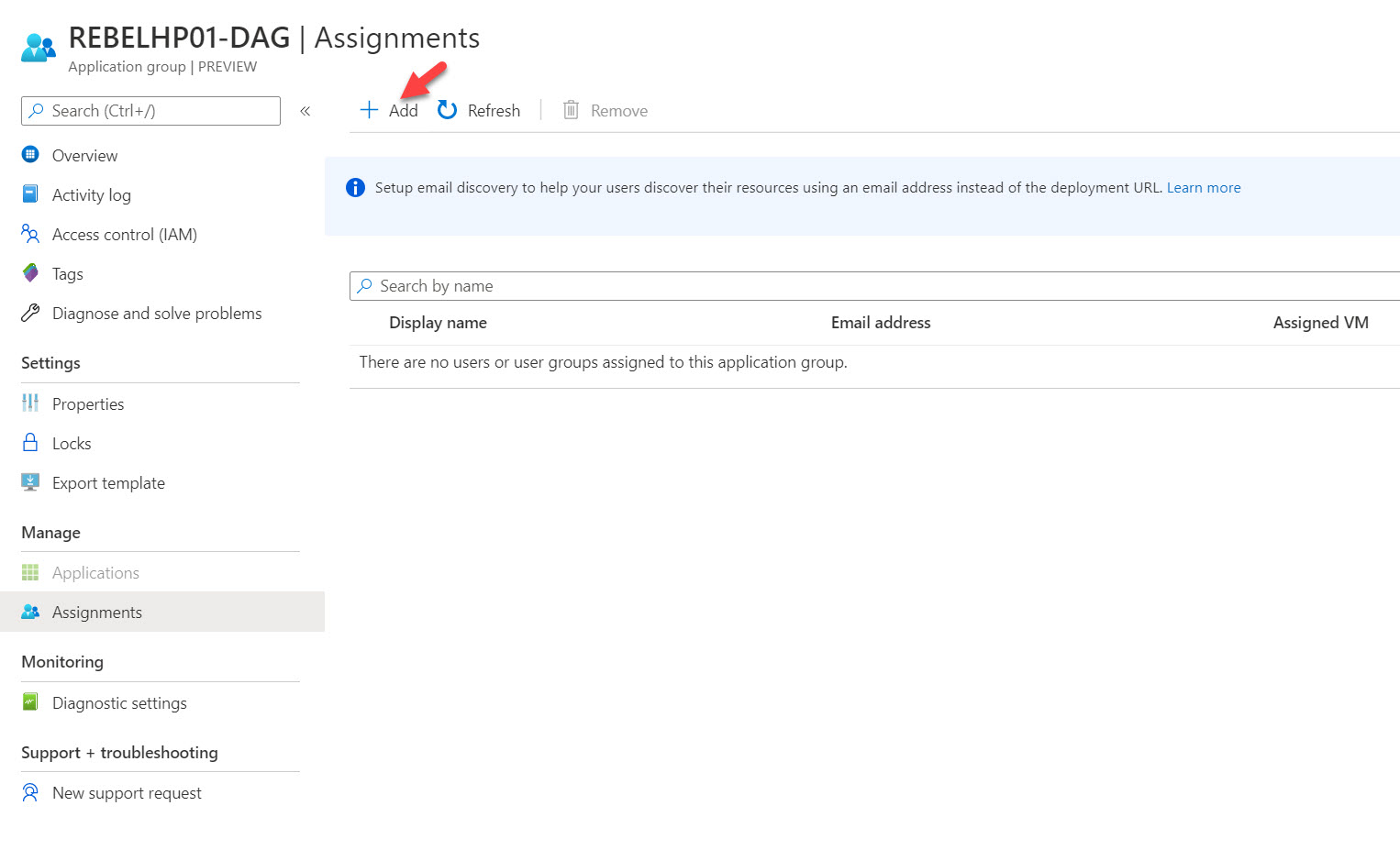1400x861 pixels.
Task: View the Activity log
Action: [x=90, y=194]
